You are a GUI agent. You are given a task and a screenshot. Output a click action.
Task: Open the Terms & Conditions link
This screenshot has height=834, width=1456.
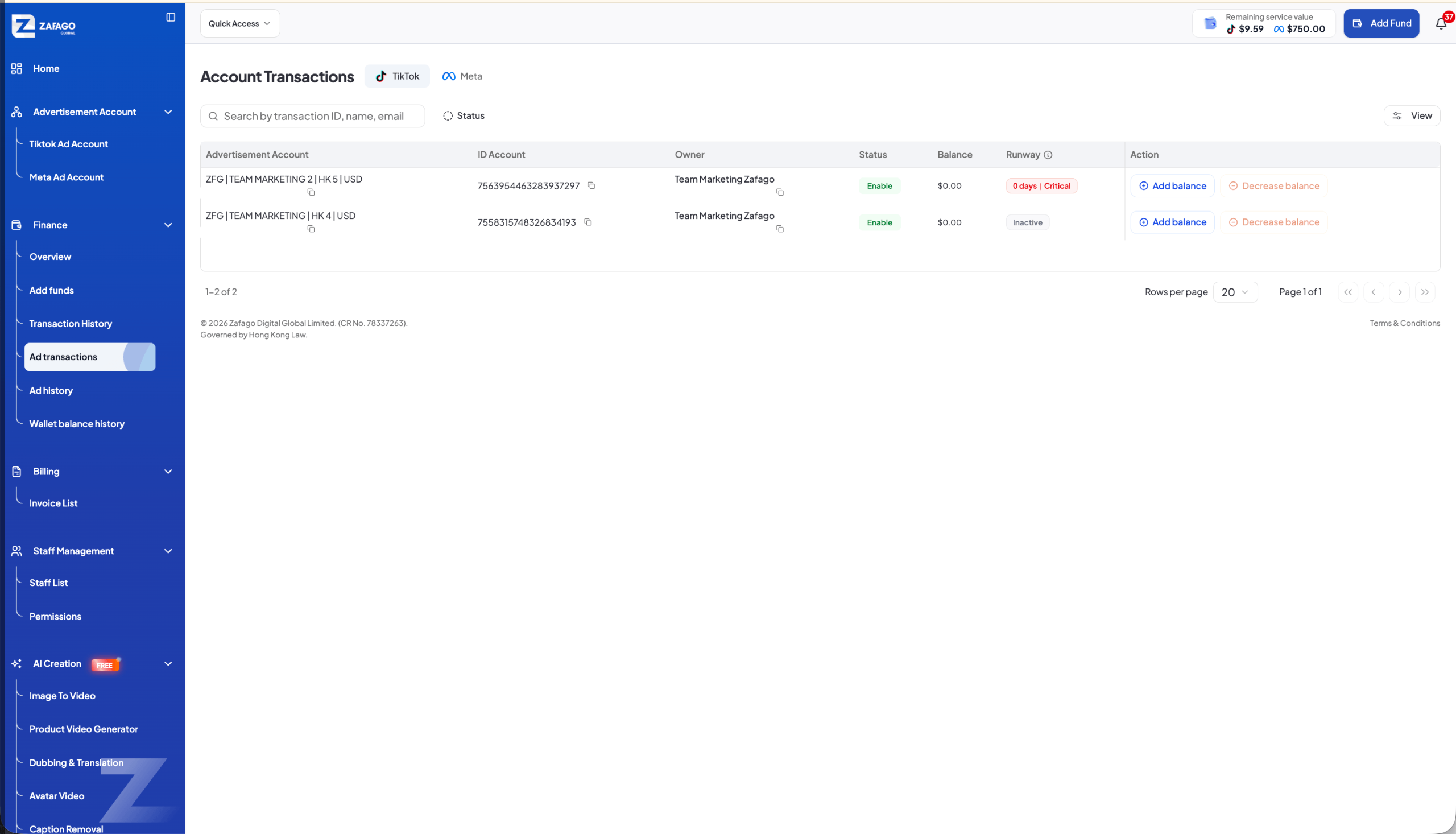1404,323
